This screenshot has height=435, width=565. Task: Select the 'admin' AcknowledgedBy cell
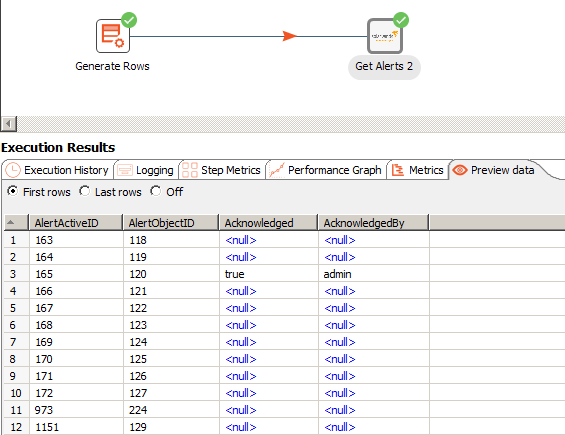point(374,274)
